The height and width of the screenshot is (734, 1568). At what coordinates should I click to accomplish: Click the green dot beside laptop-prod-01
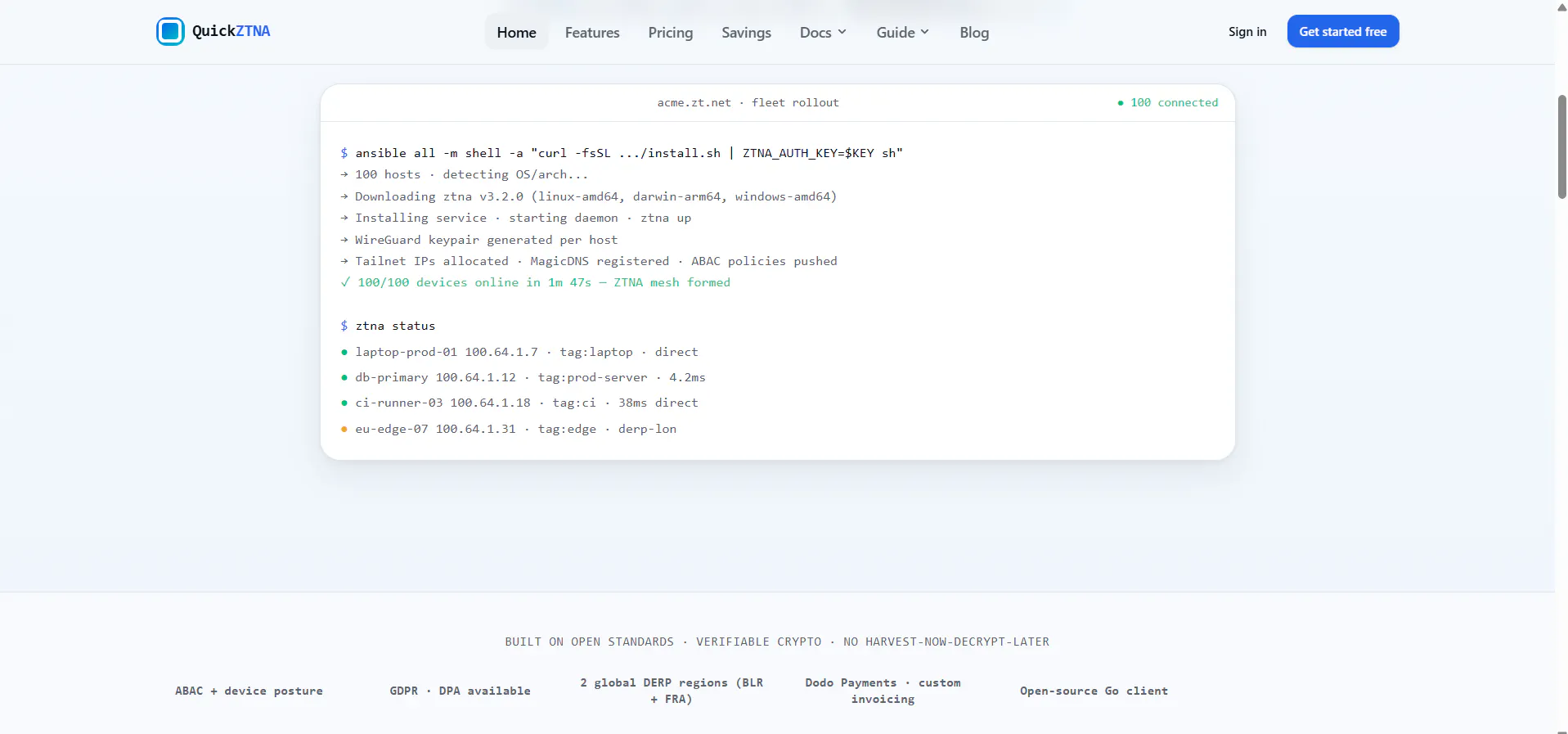[x=344, y=353]
